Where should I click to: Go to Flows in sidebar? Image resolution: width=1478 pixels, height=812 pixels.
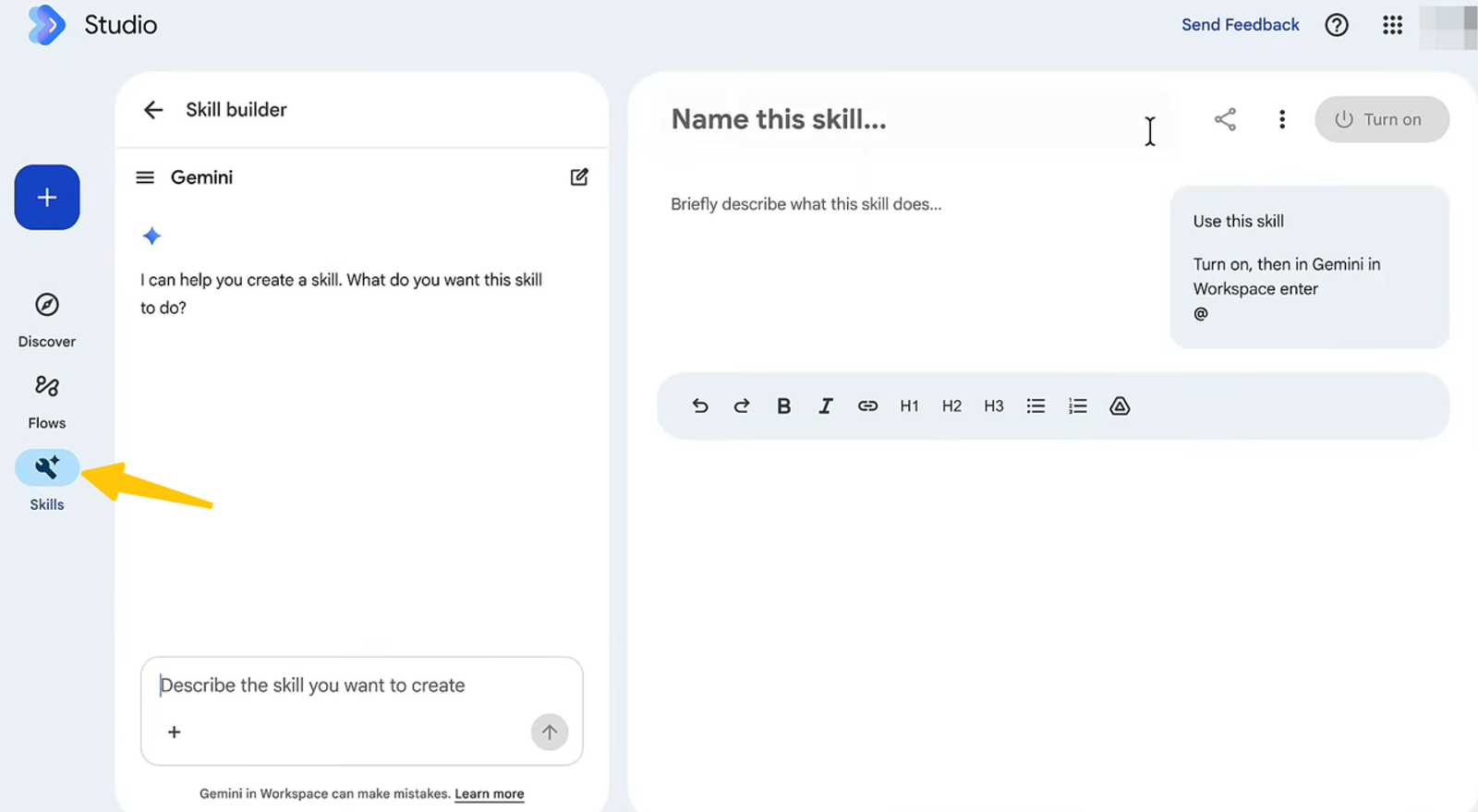47,401
